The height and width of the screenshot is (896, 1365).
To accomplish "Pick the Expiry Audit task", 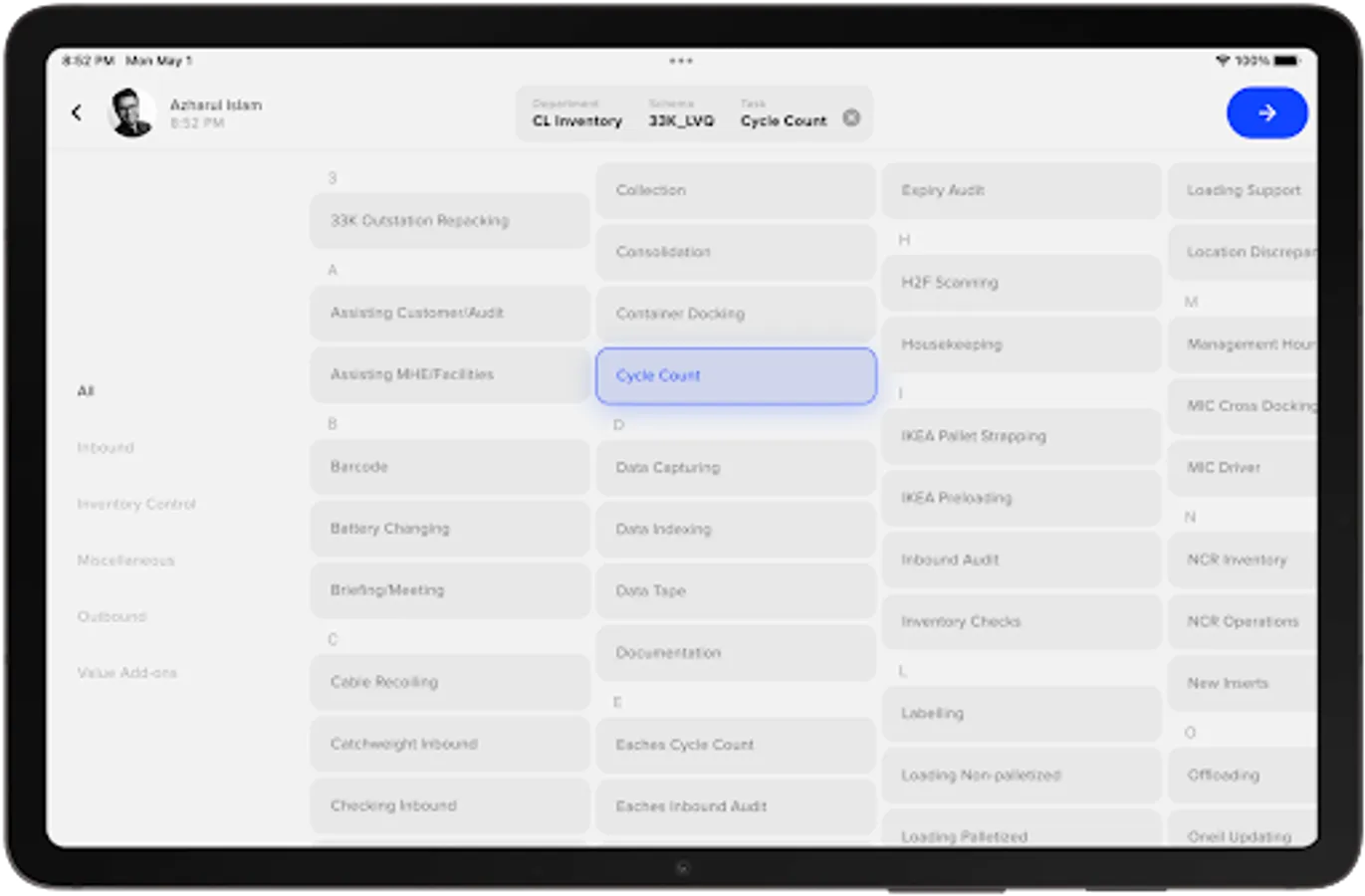I will pyautogui.click(x=1022, y=190).
